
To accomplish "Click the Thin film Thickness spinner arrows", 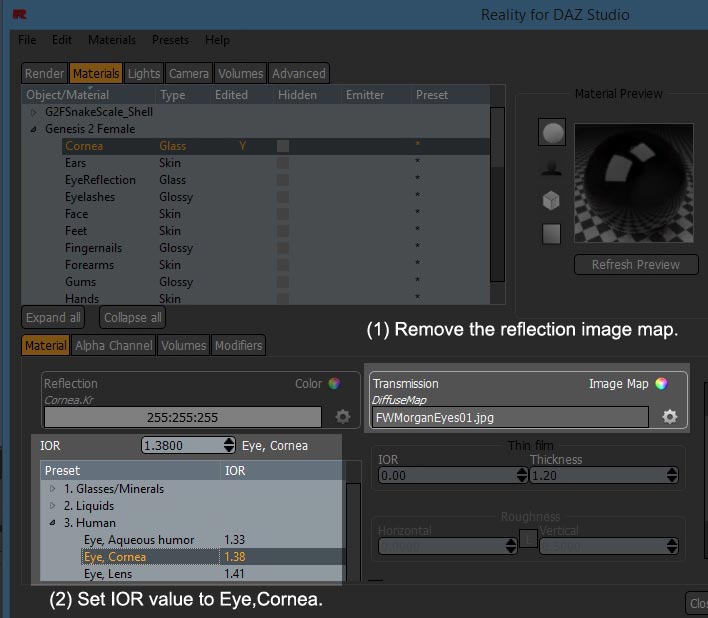I will [672, 475].
